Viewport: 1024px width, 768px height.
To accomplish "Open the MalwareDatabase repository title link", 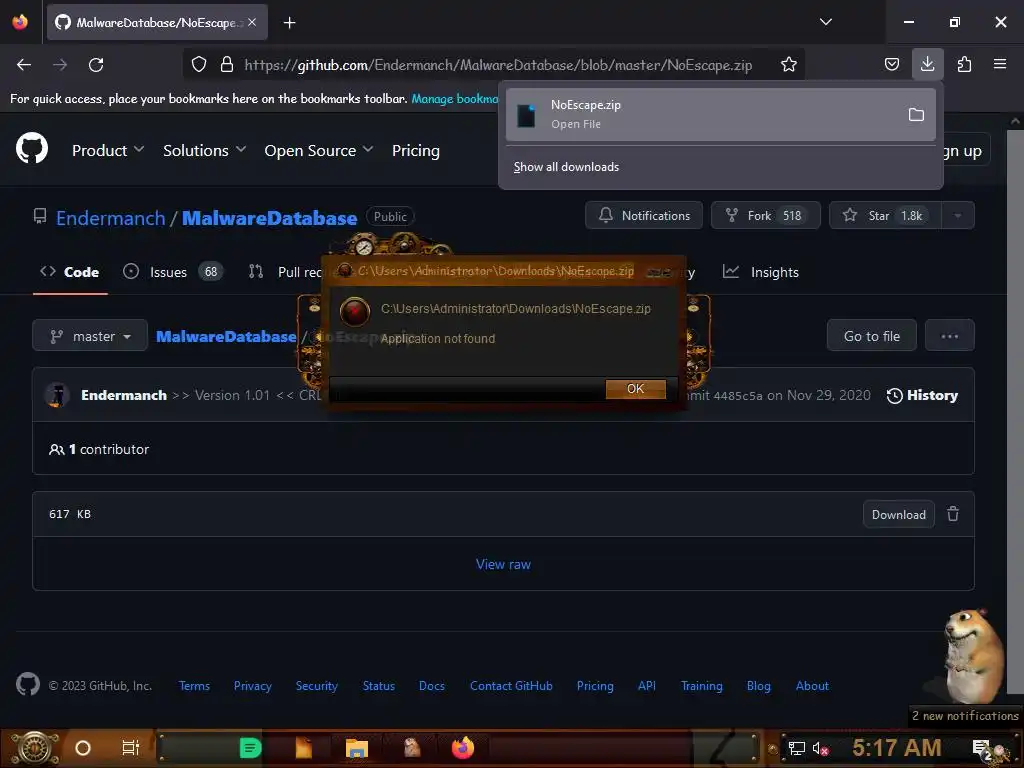I will coord(269,217).
